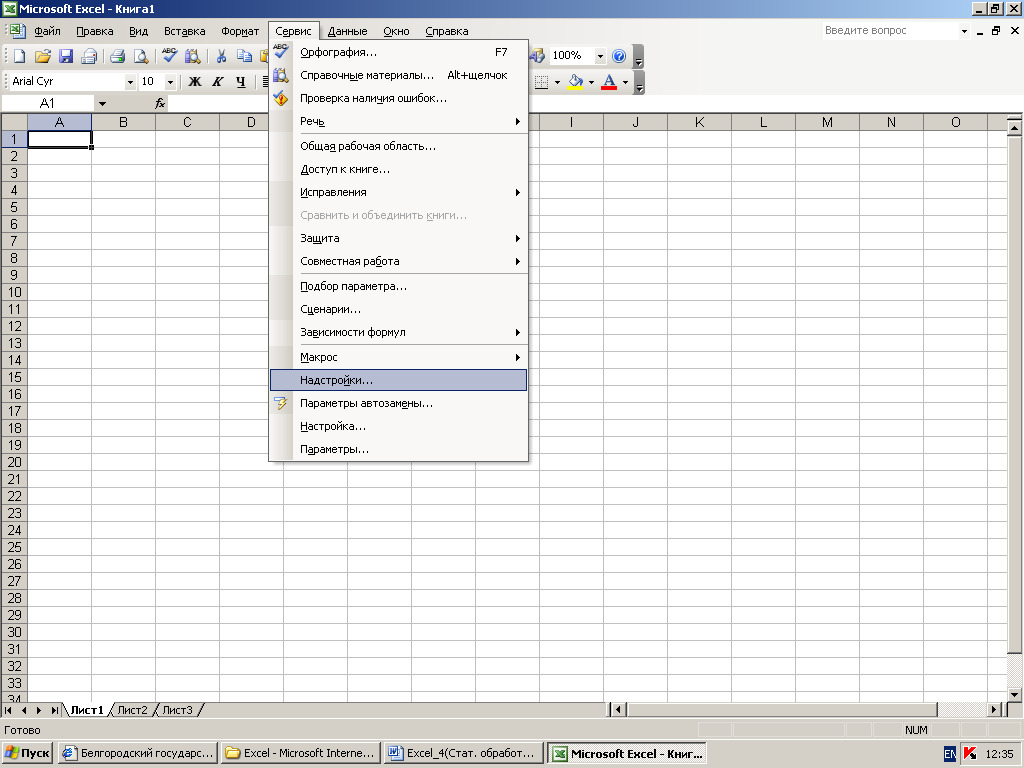Open the Данные menu
The image size is (1024, 768).
pyautogui.click(x=347, y=31)
